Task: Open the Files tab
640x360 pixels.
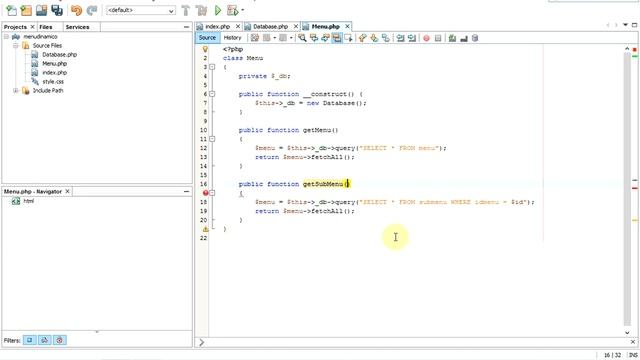Action: pyautogui.click(x=46, y=27)
